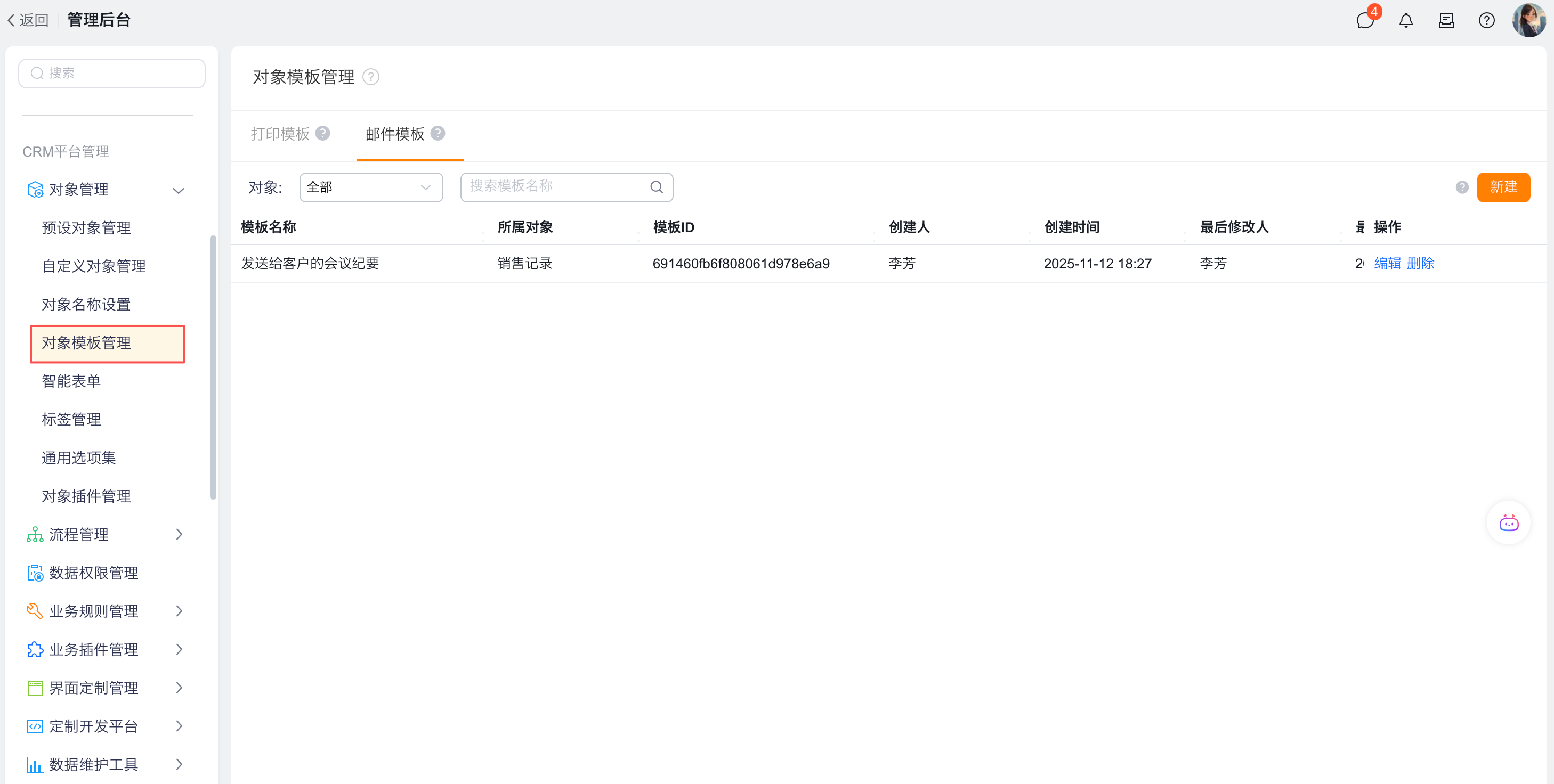1554x784 pixels.
Task: Open the chat messages icon with badge
Action: coord(1365,20)
